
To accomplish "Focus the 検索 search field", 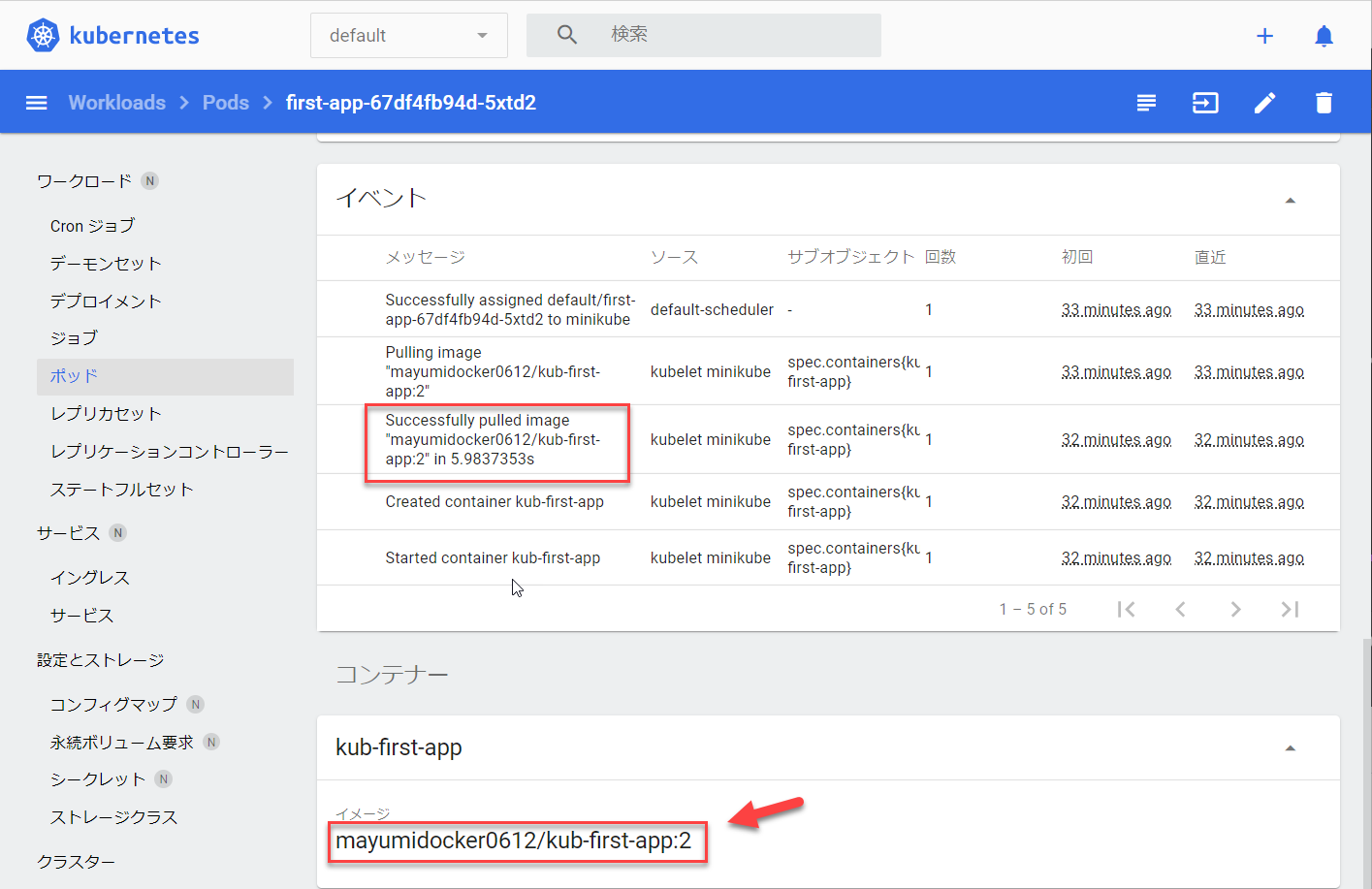I will pyautogui.click(x=704, y=35).
